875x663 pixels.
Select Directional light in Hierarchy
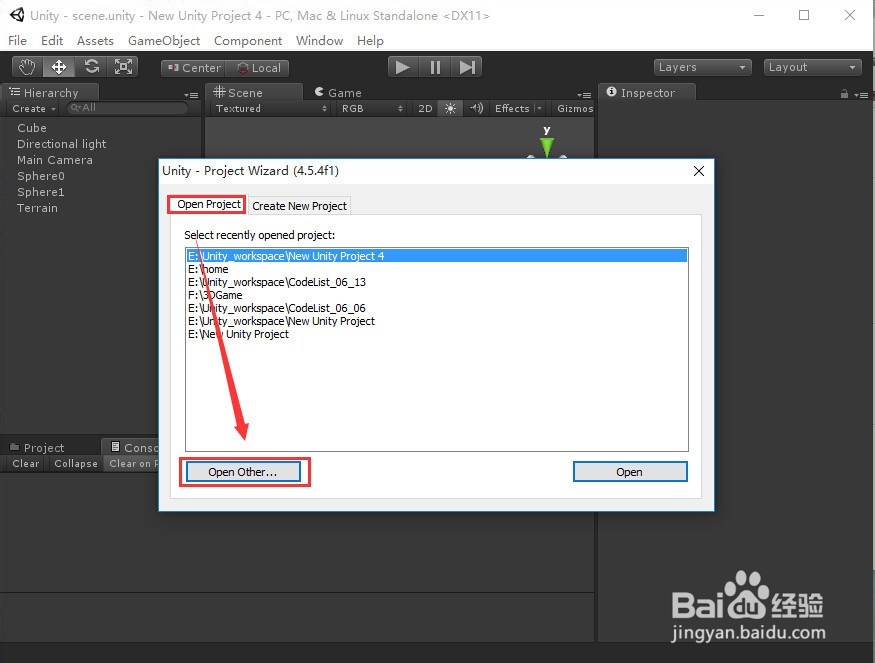click(x=61, y=144)
